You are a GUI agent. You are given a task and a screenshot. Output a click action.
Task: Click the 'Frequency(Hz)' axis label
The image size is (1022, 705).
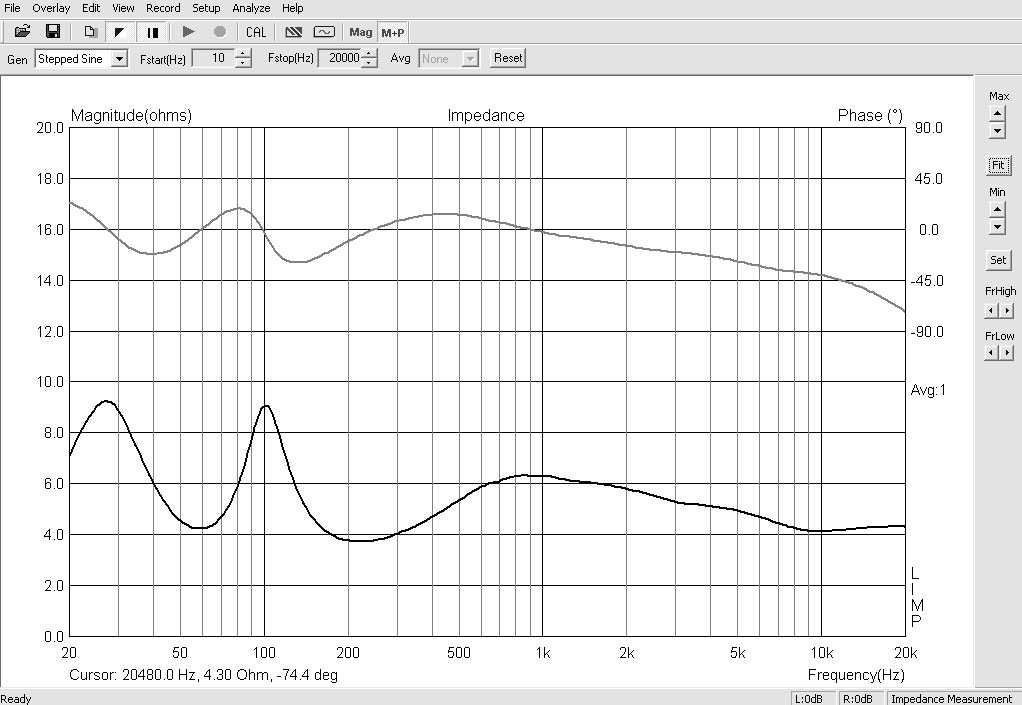(856, 675)
